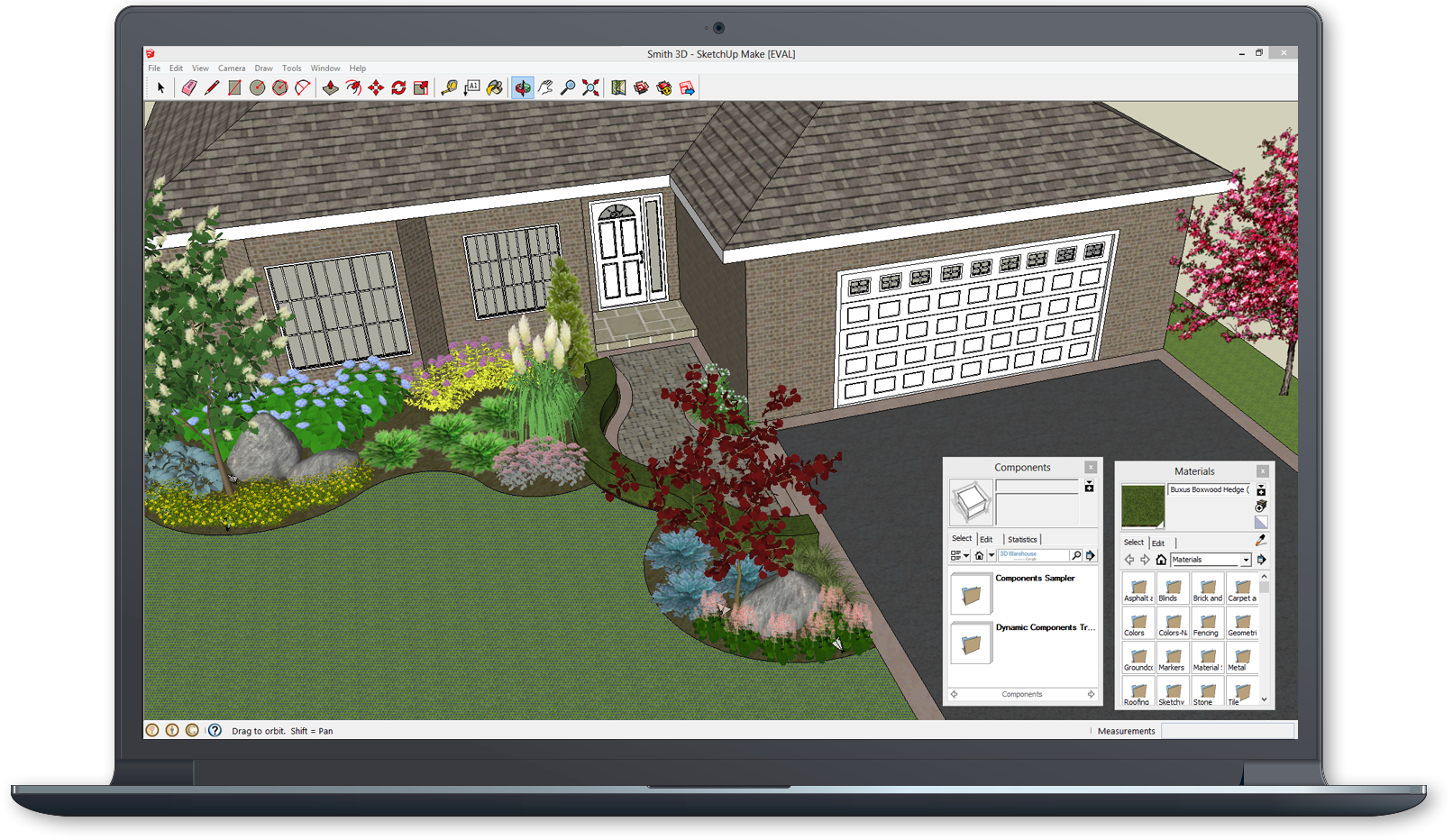
Task: Activate the Rectangle drawing tool
Action: point(234,87)
